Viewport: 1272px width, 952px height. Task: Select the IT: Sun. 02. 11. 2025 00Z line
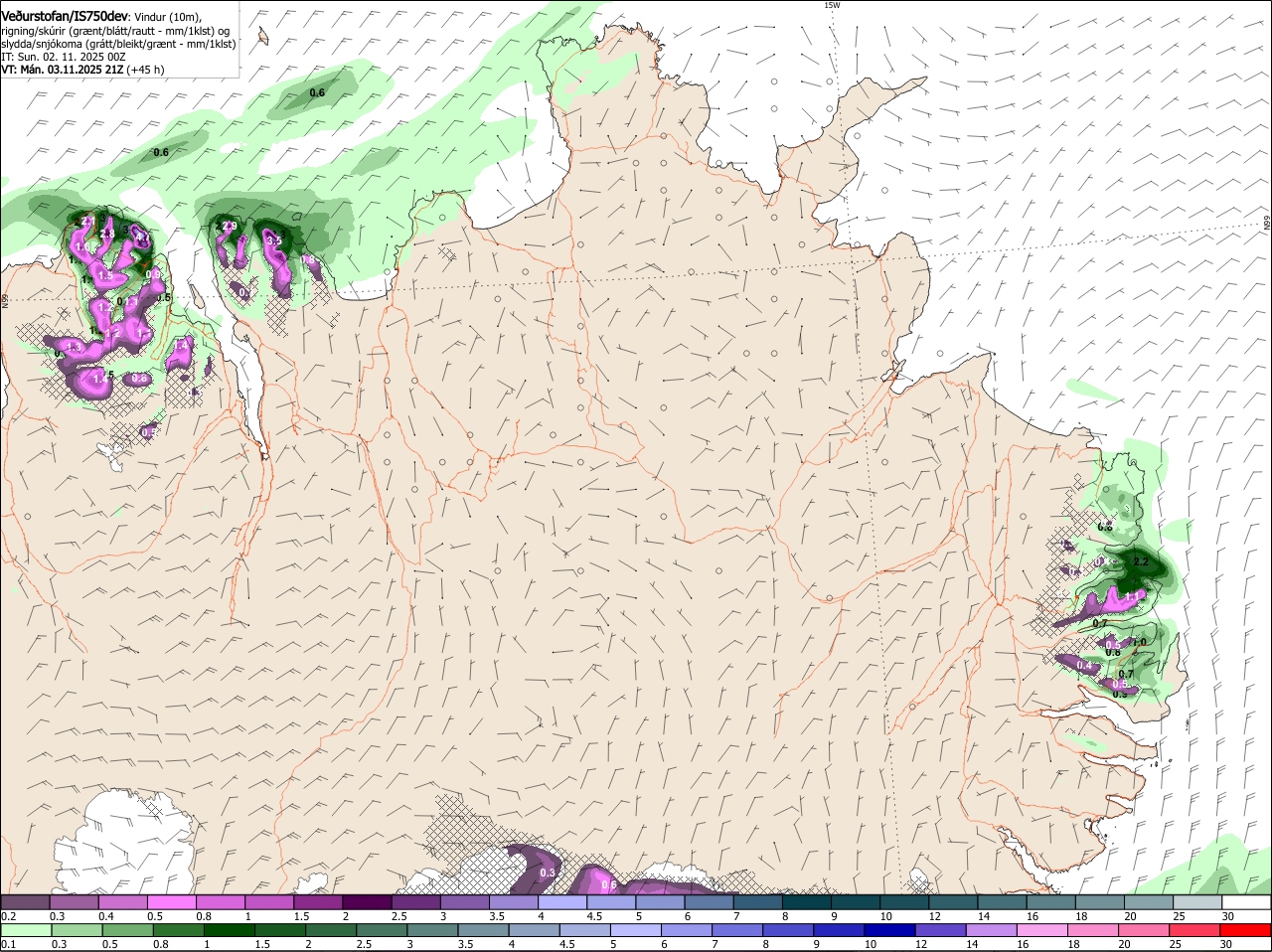coord(63,57)
